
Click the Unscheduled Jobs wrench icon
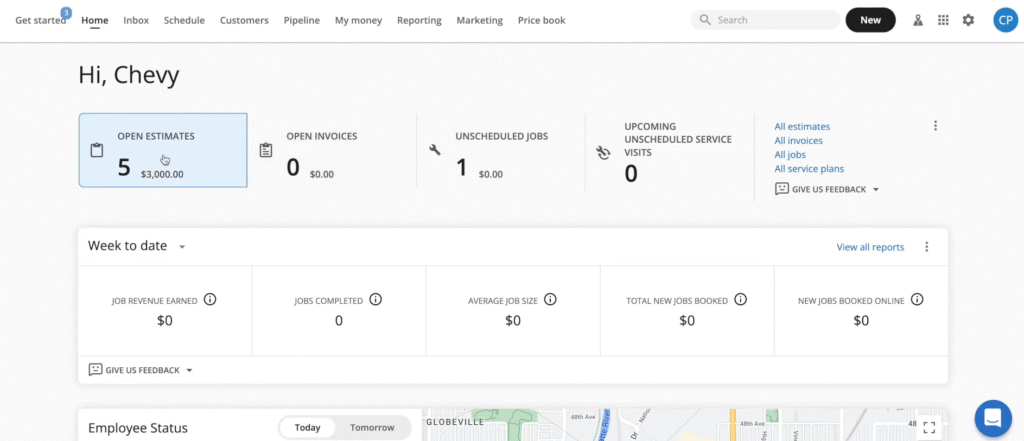tap(434, 150)
